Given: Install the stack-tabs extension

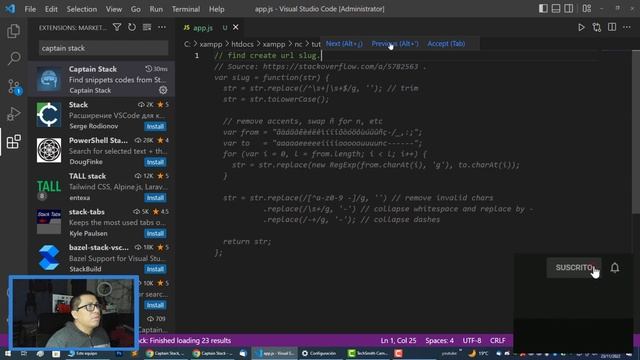Looking at the screenshot, I should [155, 233].
